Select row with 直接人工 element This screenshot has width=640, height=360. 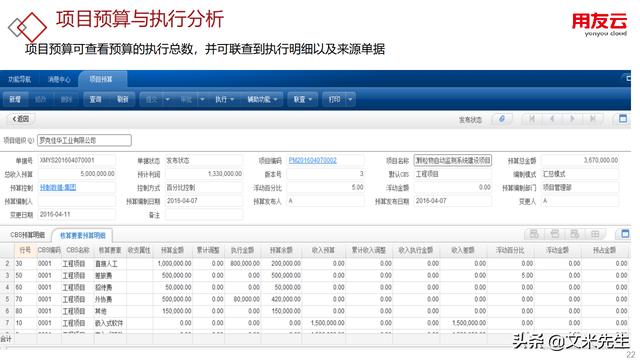point(314,264)
